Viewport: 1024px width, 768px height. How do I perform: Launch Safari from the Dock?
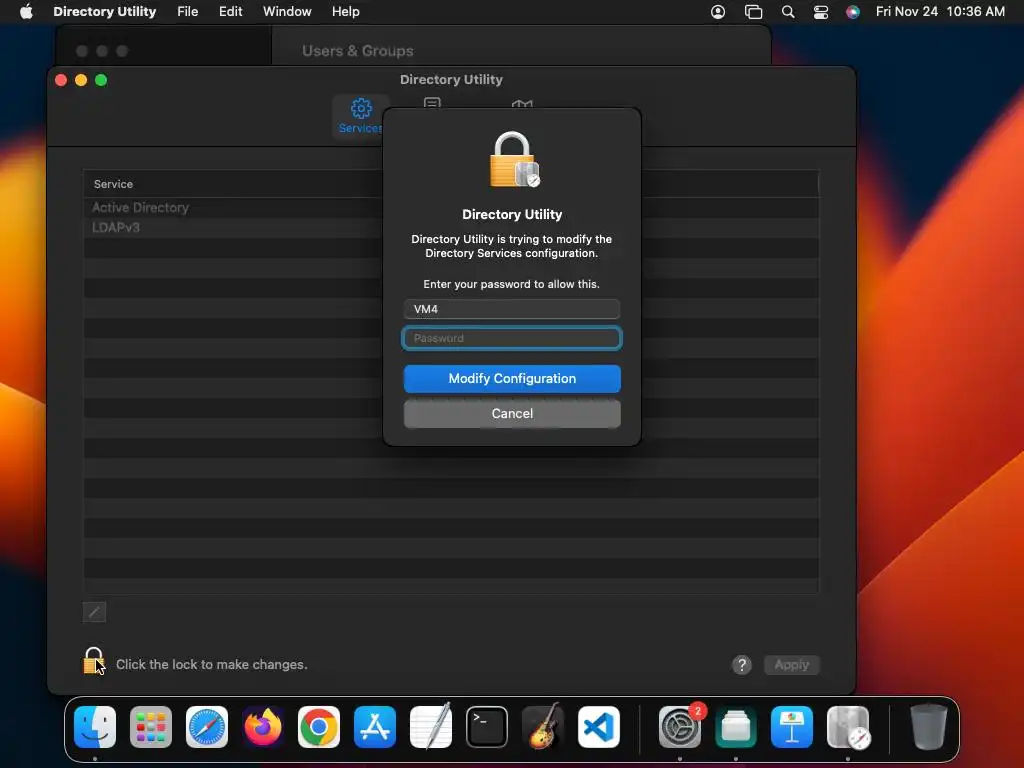207,727
